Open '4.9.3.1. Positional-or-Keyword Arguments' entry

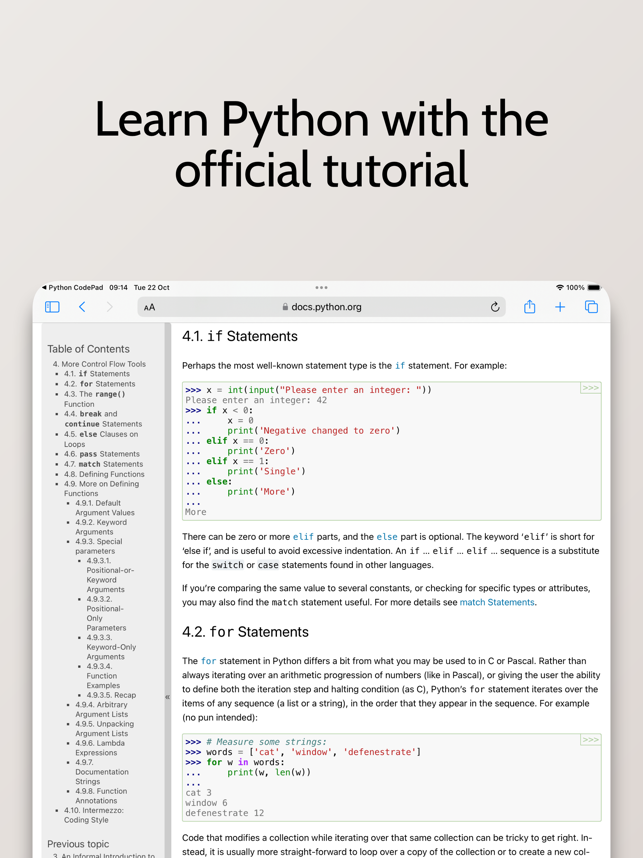(110, 575)
